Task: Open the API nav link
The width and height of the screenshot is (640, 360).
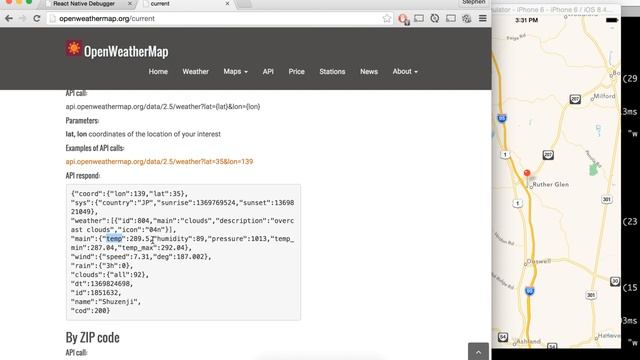Action: 268,71
